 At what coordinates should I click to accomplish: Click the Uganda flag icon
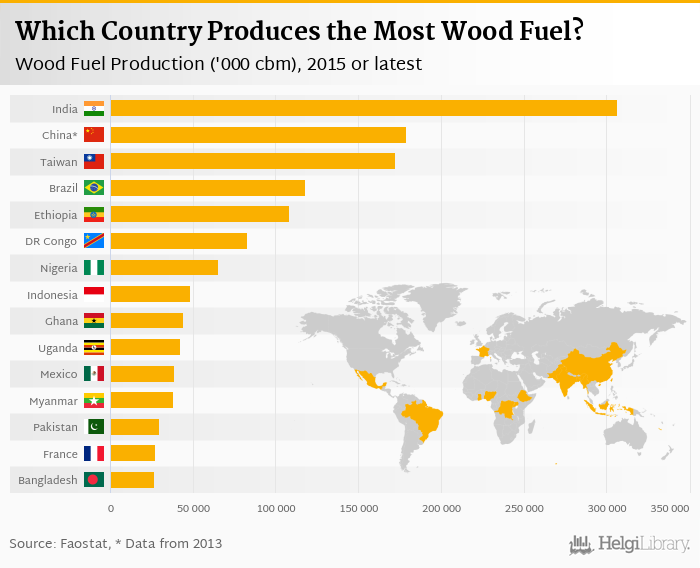pyautogui.click(x=94, y=348)
